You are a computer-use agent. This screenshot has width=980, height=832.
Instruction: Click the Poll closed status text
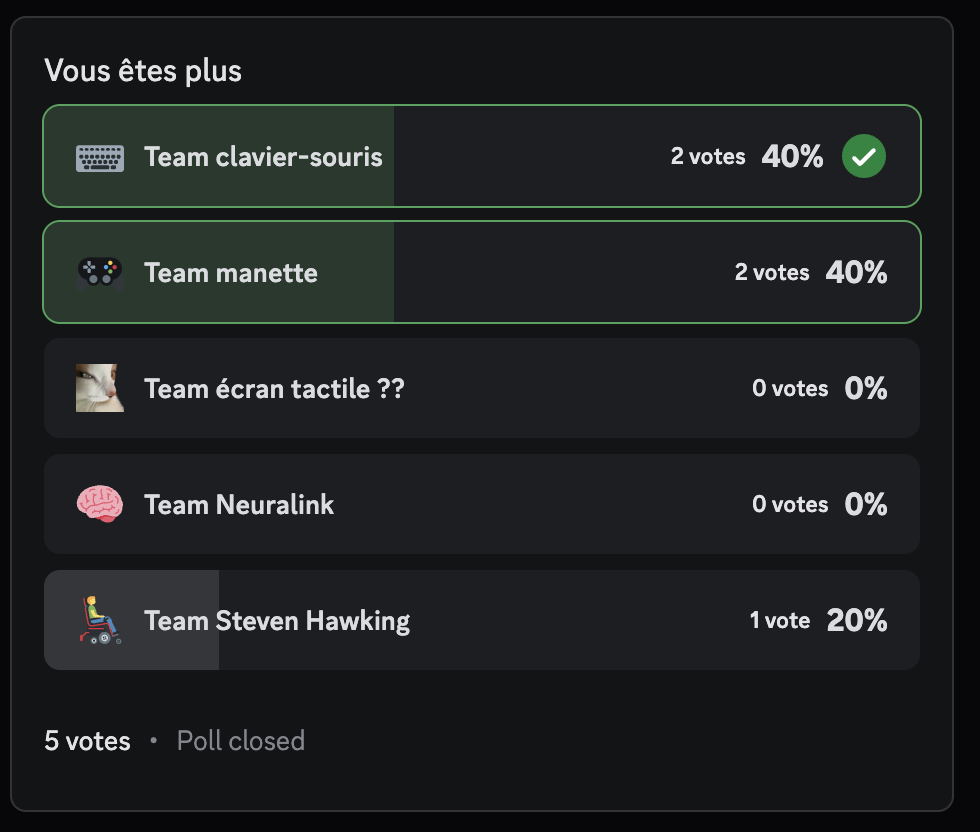[241, 741]
